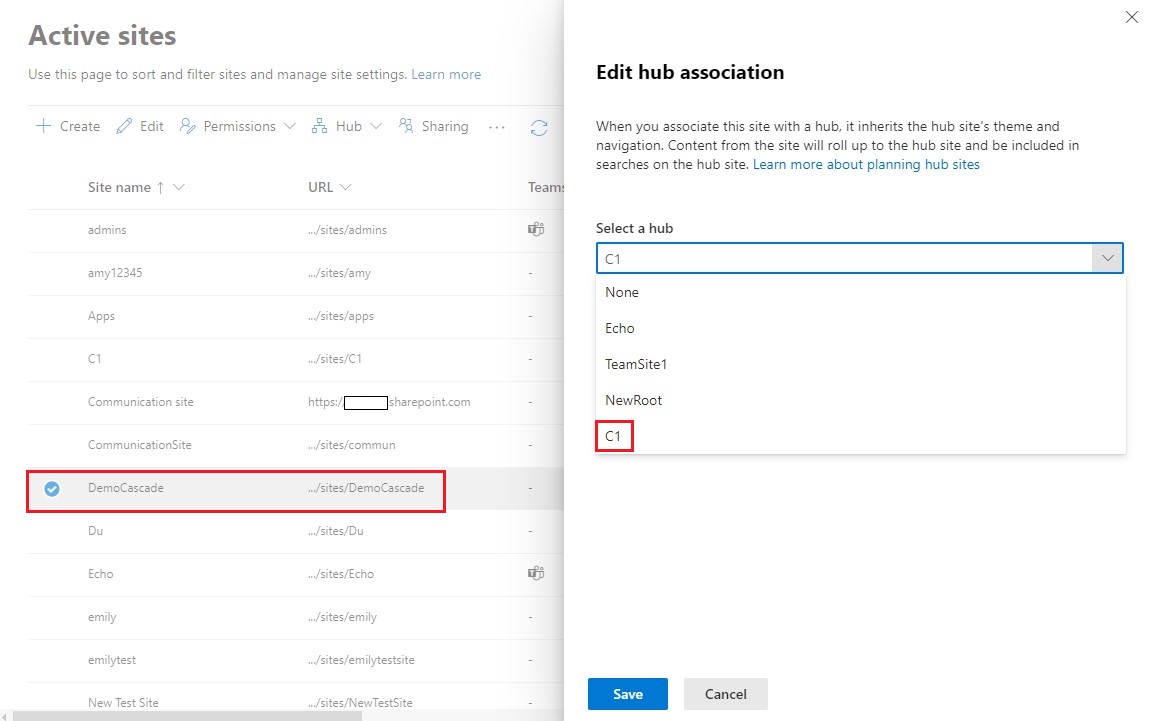Click the Sharing icon
The height and width of the screenshot is (721, 1153).
click(x=406, y=126)
